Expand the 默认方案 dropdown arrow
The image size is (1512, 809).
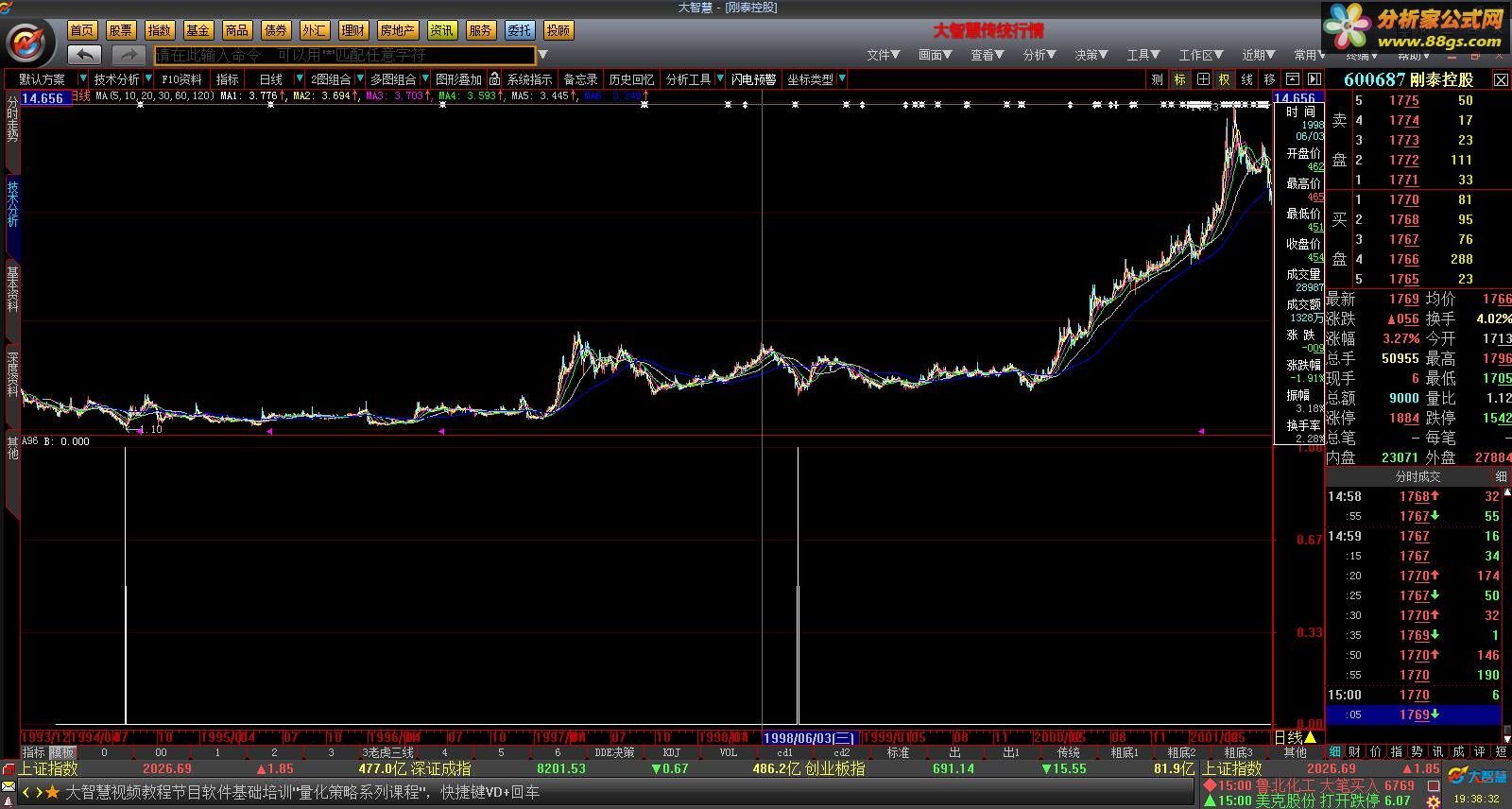click(83, 79)
